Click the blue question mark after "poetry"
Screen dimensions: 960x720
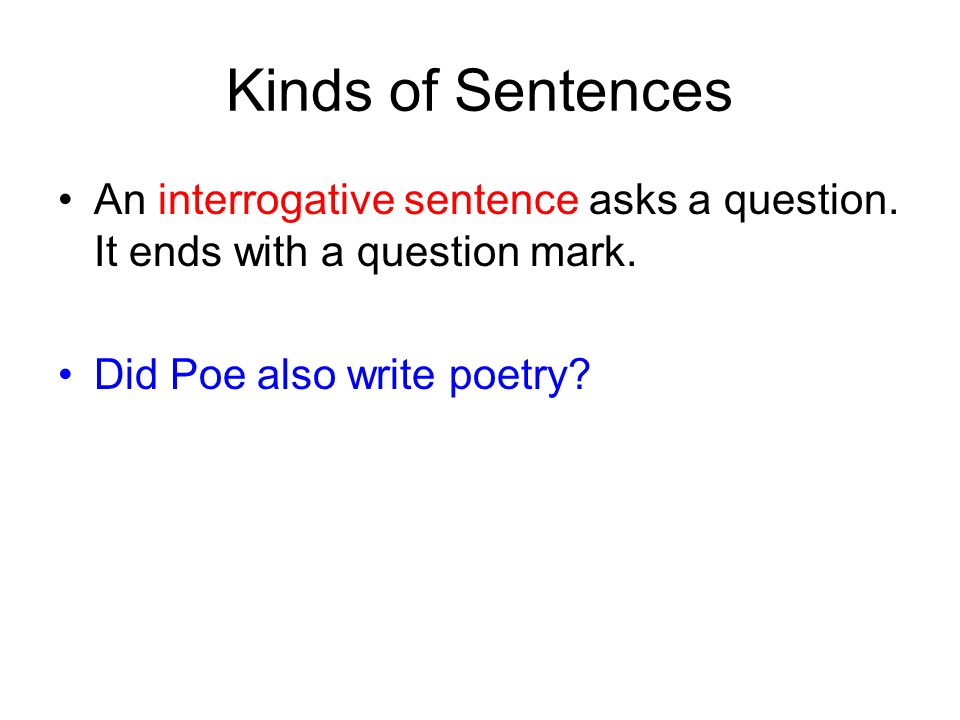[580, 374]
